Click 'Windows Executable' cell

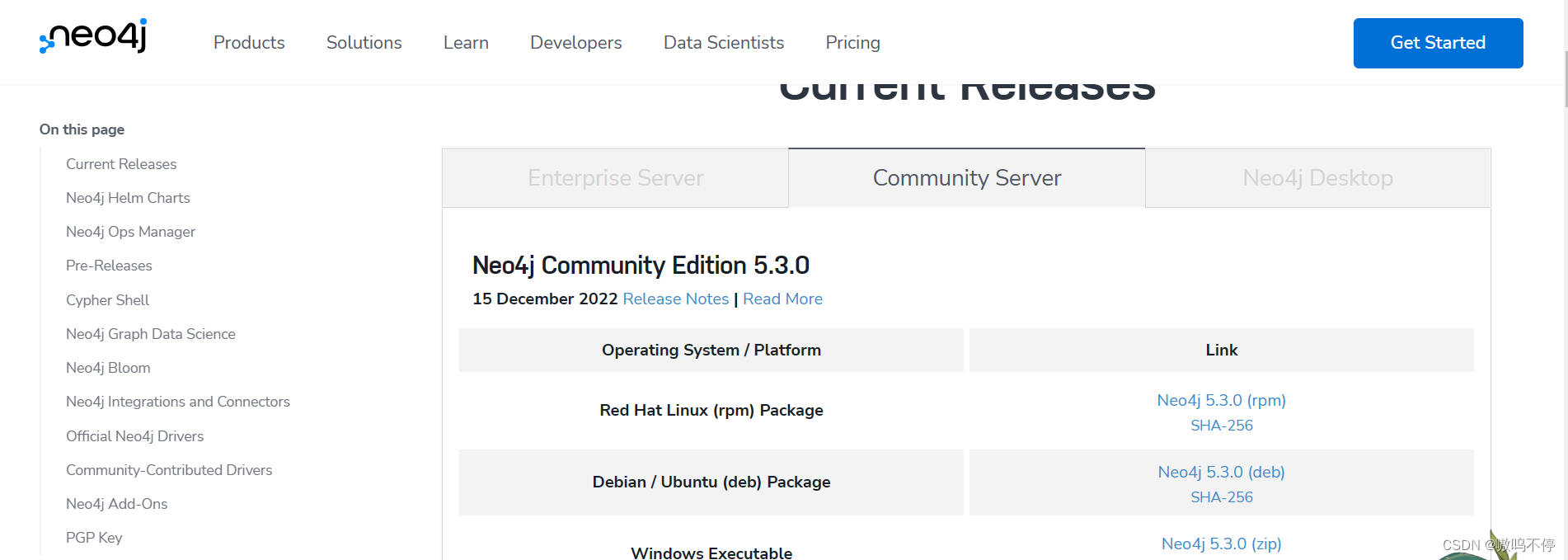click(711, 553)
